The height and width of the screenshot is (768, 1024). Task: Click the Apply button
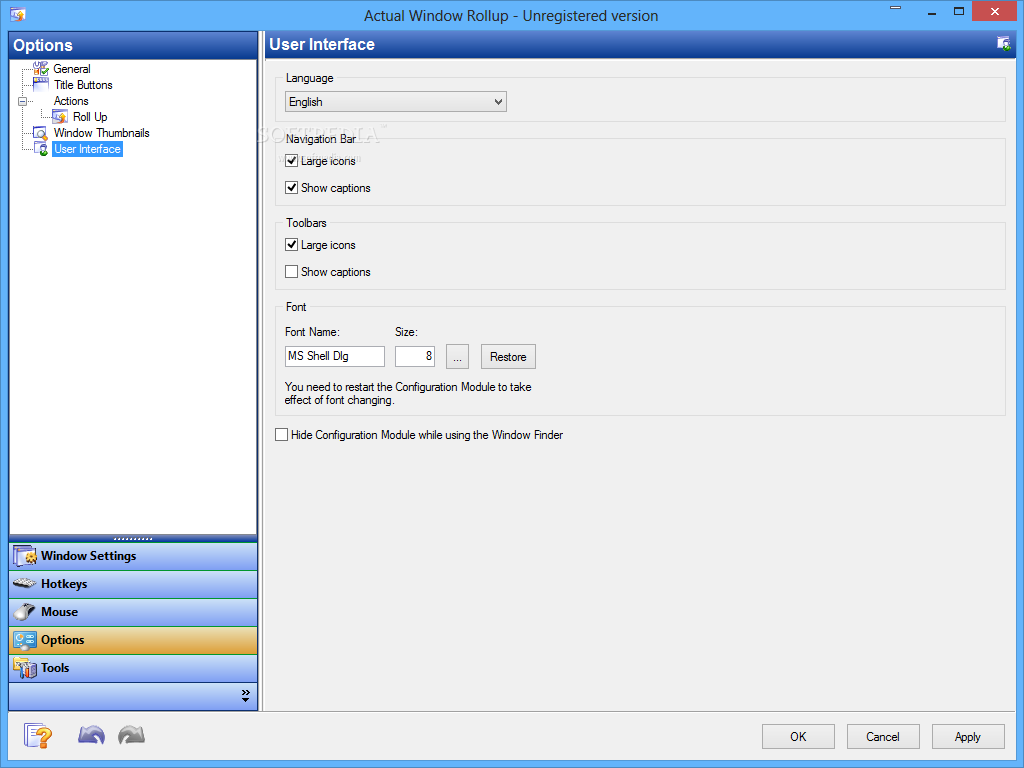click(x=968, y=737)
